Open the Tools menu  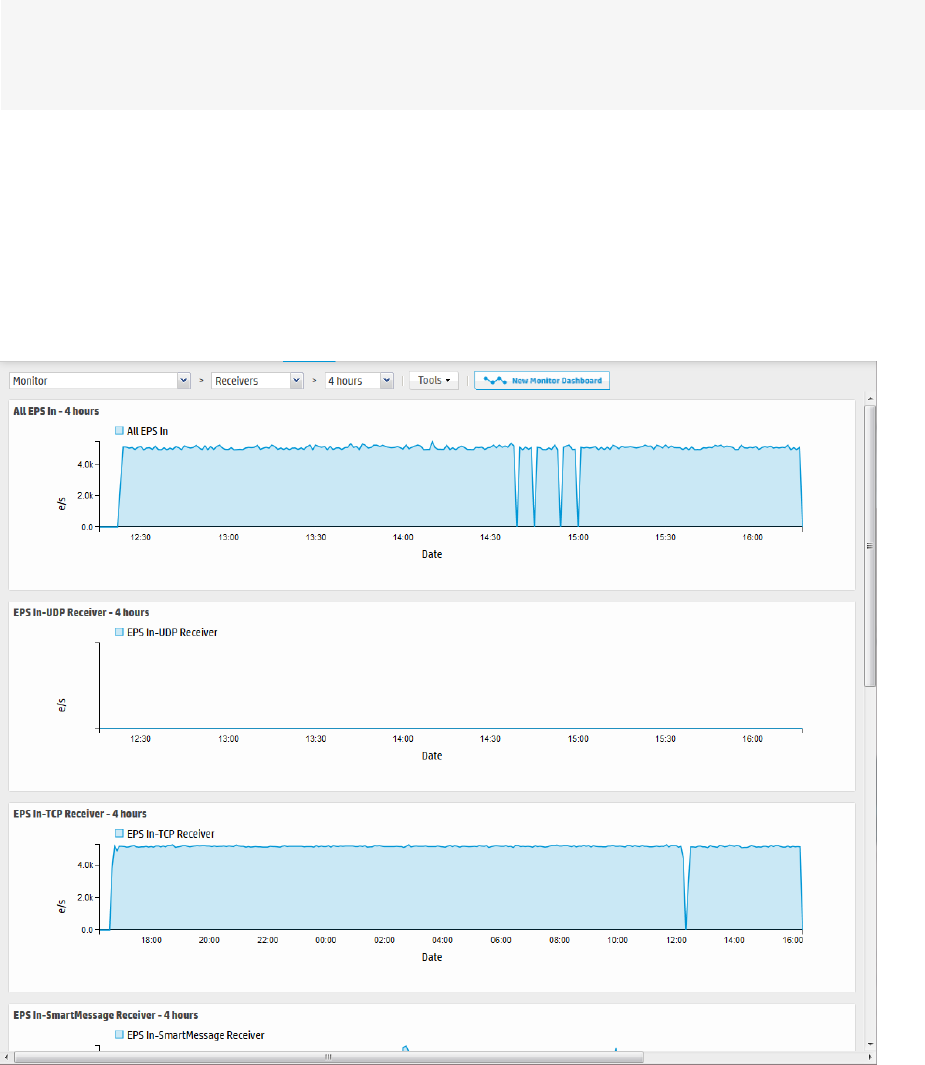(433, 380)
